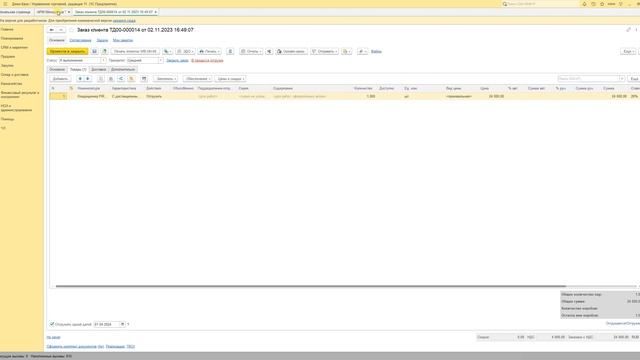Image resolution: width=640 pixels, height=360 pixels.
Task: Add the document to favorites with the star
Action: pyautogui.click(x=71, y=30)
